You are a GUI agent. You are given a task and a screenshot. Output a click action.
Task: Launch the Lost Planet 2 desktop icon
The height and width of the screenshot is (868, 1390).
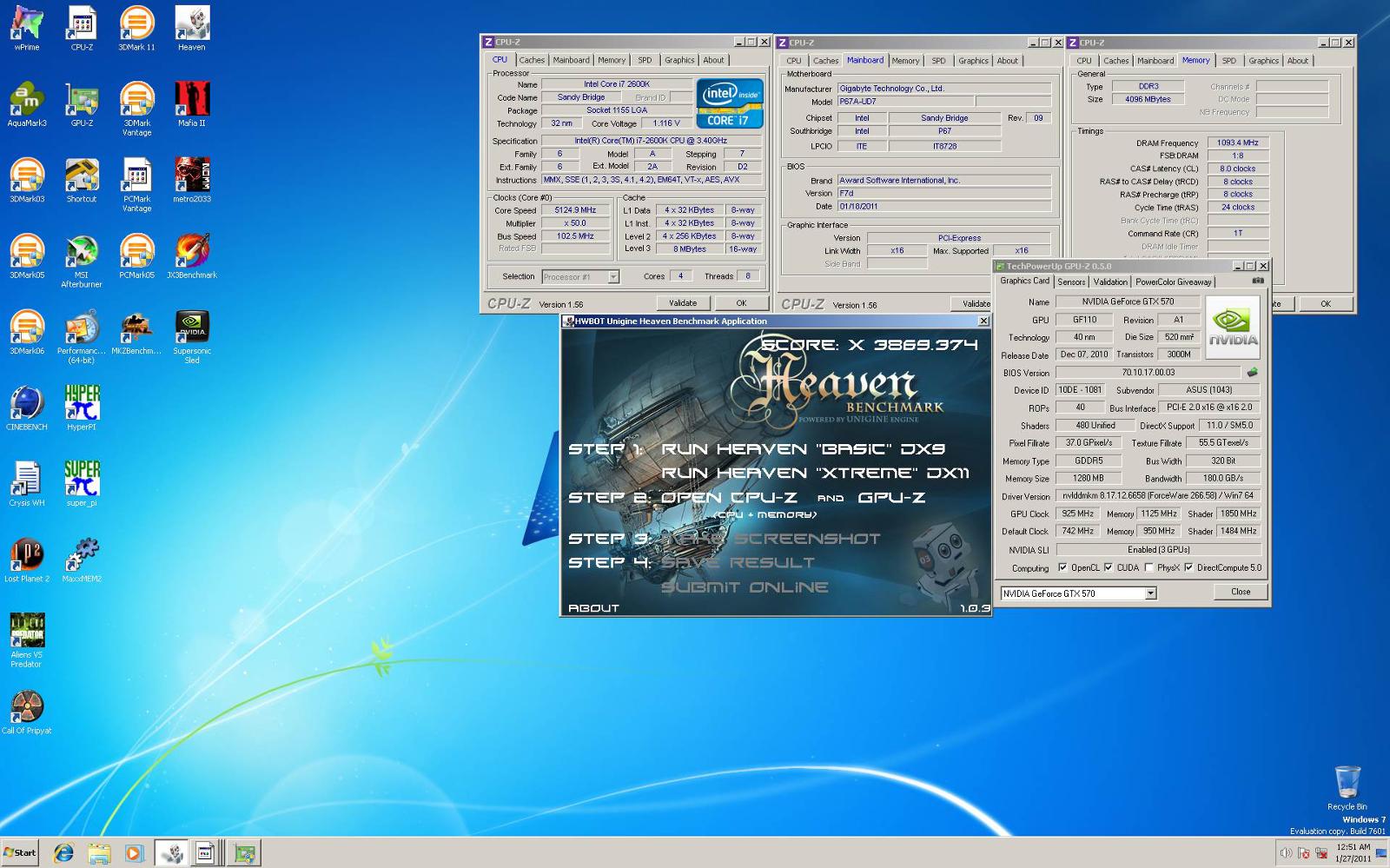[27, 560]
